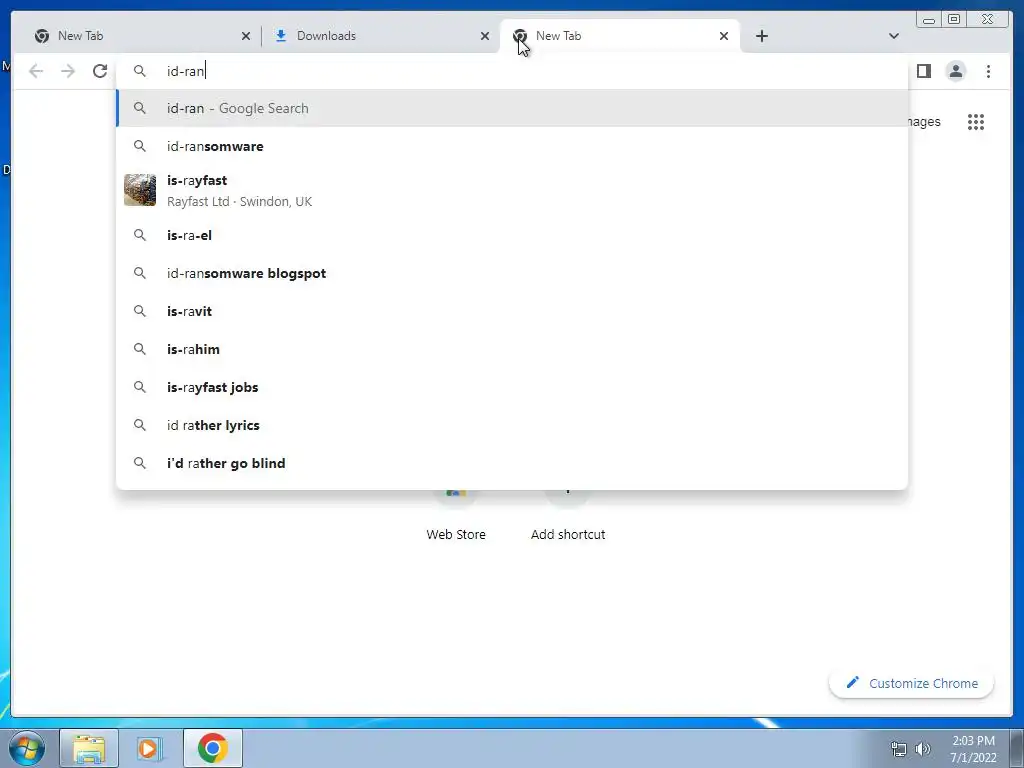Open the Windows Start menu
This screenshot has height=768, width=1024.
(x=27, y=748)
